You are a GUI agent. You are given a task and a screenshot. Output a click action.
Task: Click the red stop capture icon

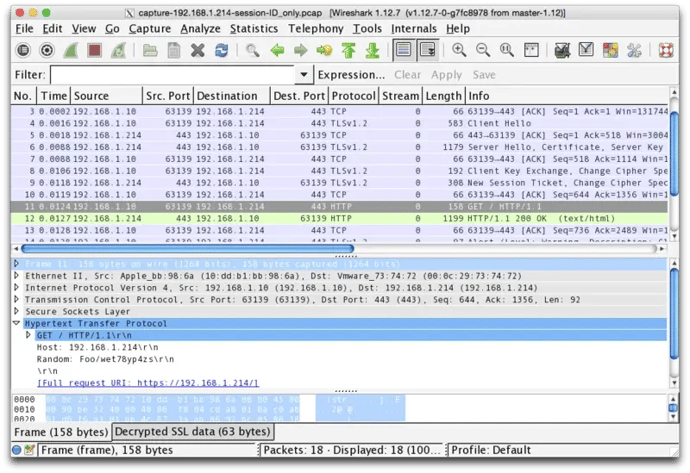click(94, 50)
